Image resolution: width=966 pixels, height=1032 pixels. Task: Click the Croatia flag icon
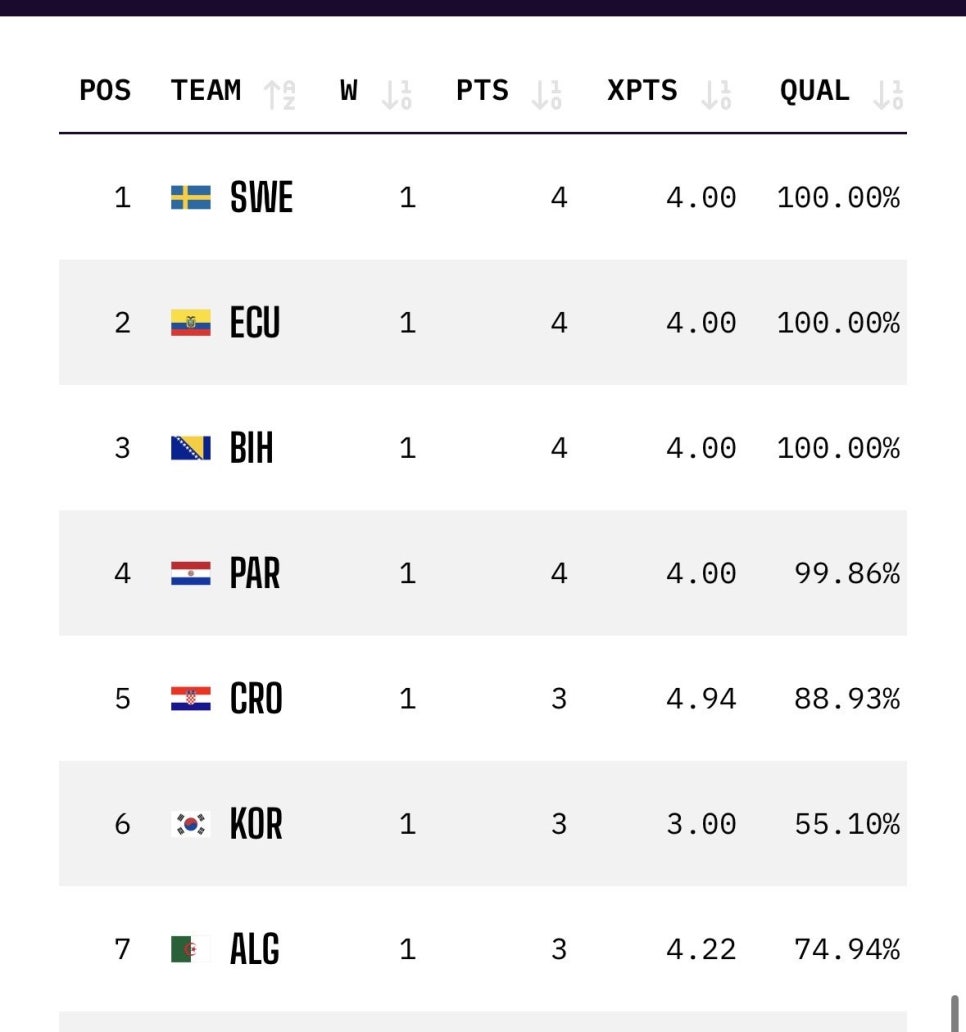(x=191, y=698)
